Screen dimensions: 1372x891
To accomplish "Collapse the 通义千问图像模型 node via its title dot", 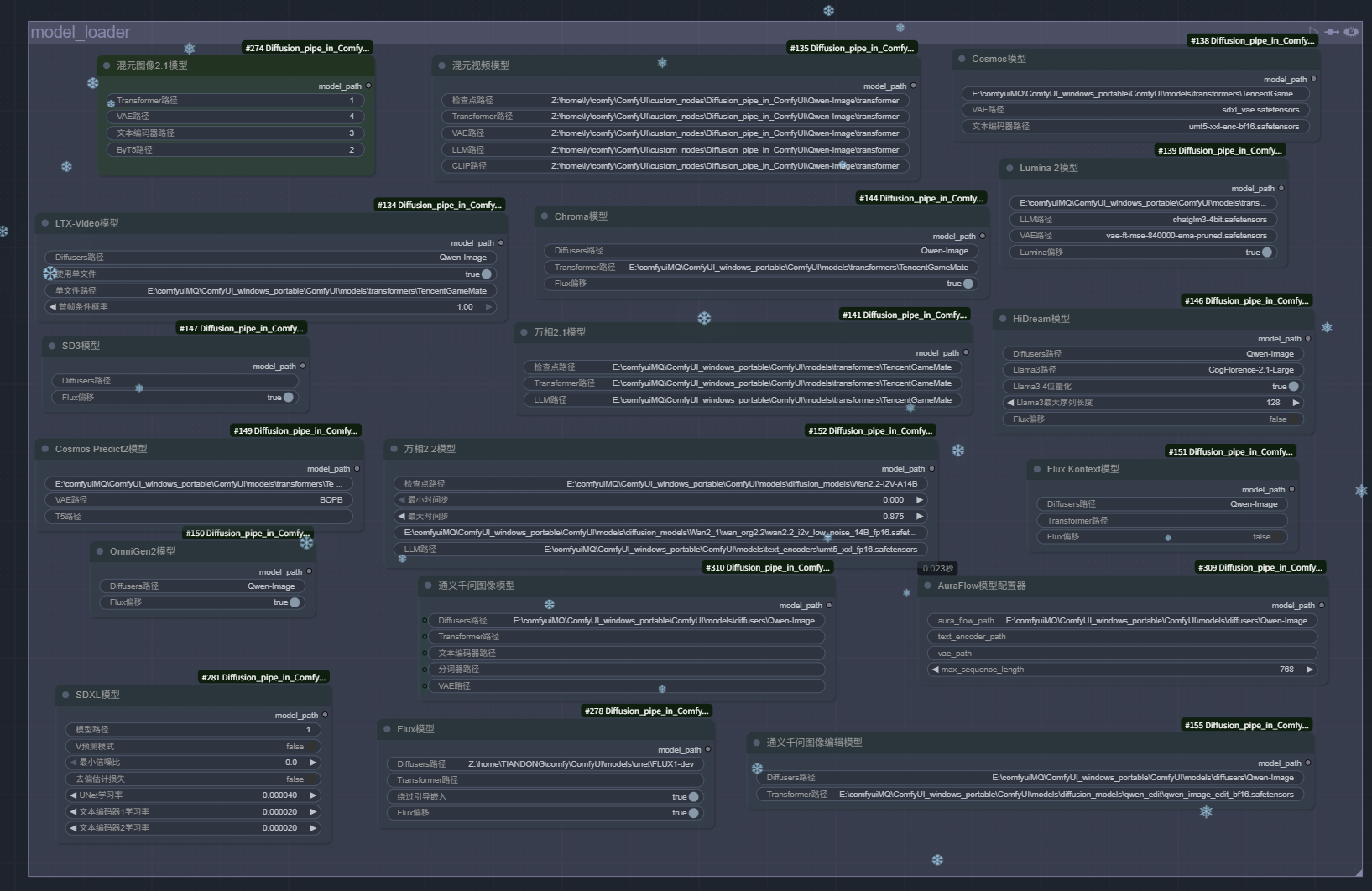I will click(x=428, y=586).
